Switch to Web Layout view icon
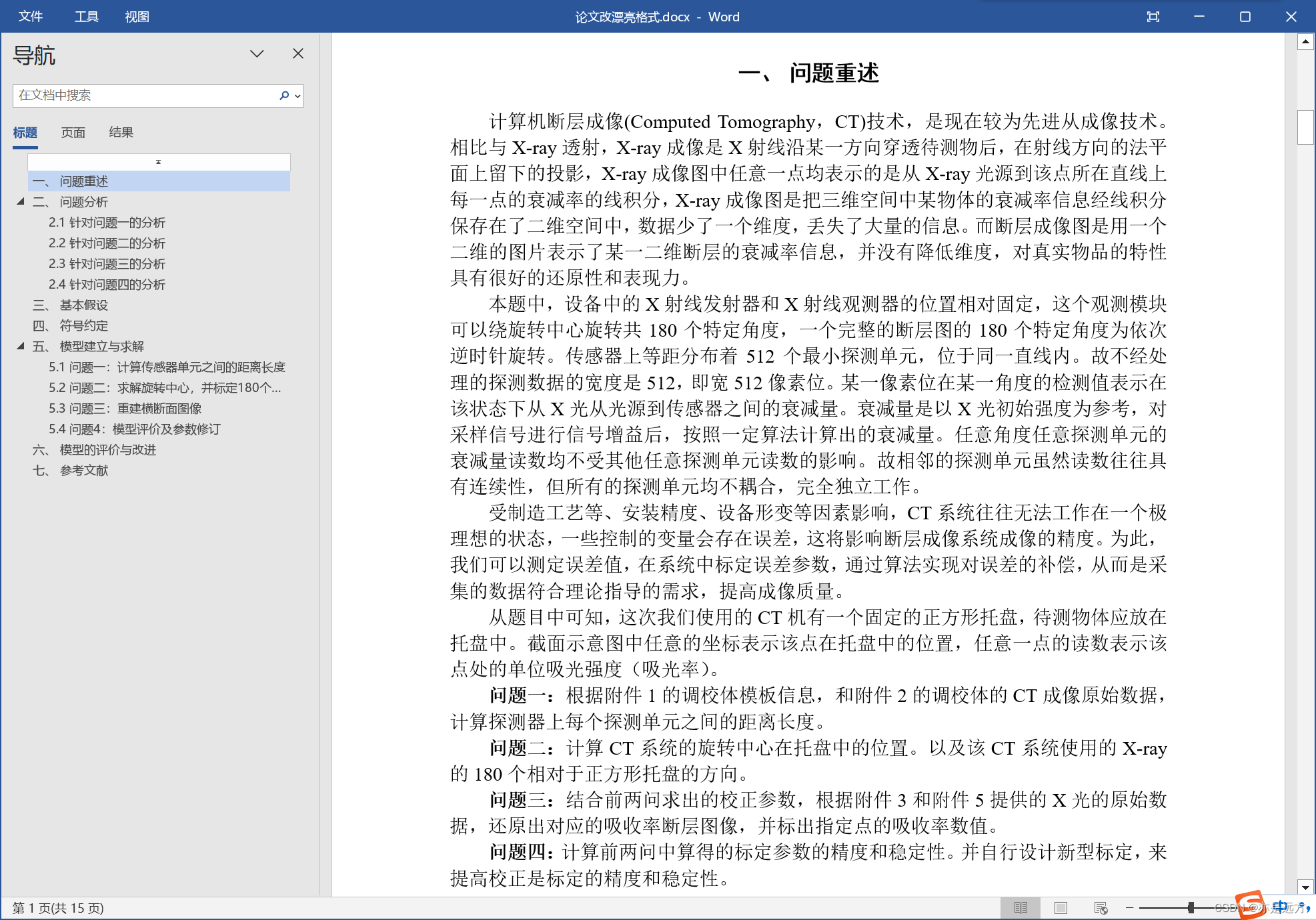Screen dimensions: 1316x920 coord(1101,908)
